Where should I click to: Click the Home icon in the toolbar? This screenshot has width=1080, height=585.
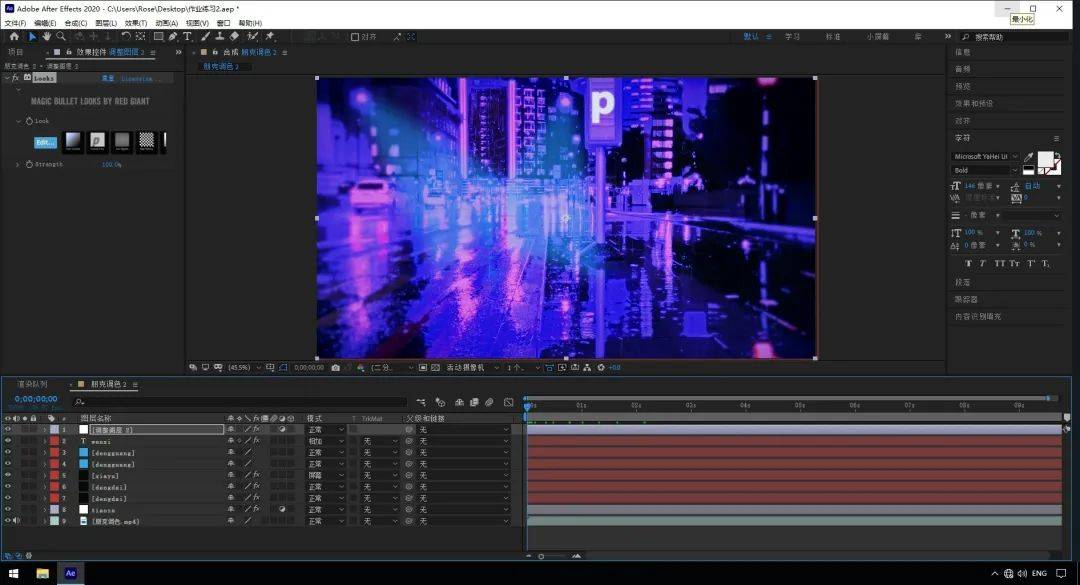point(14,37)
